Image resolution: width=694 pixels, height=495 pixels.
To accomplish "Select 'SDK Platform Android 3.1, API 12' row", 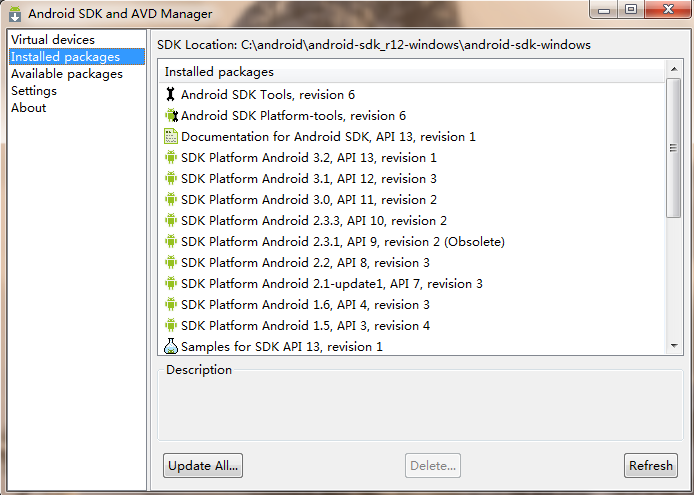I will (412, 178).
